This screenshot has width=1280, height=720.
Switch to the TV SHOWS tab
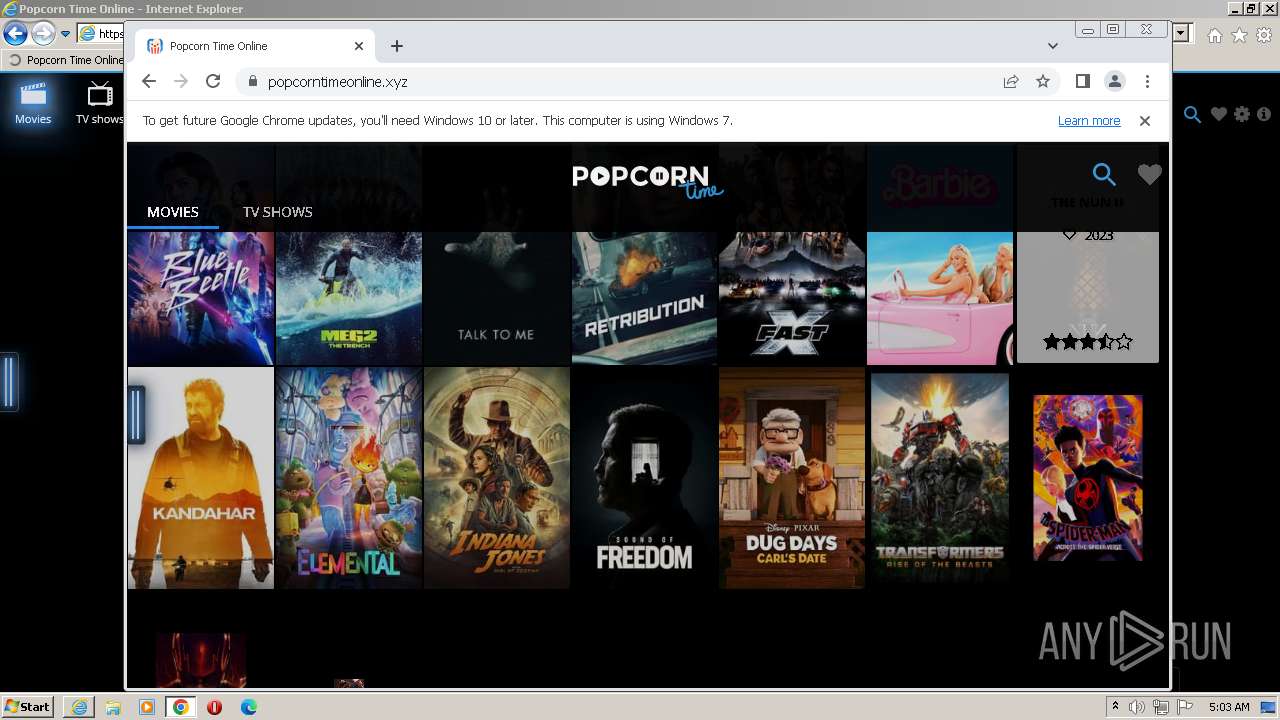[278, 212]
